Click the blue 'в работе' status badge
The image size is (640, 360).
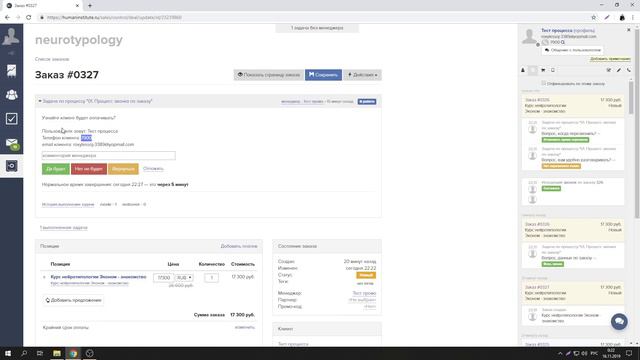click(367, 101)
